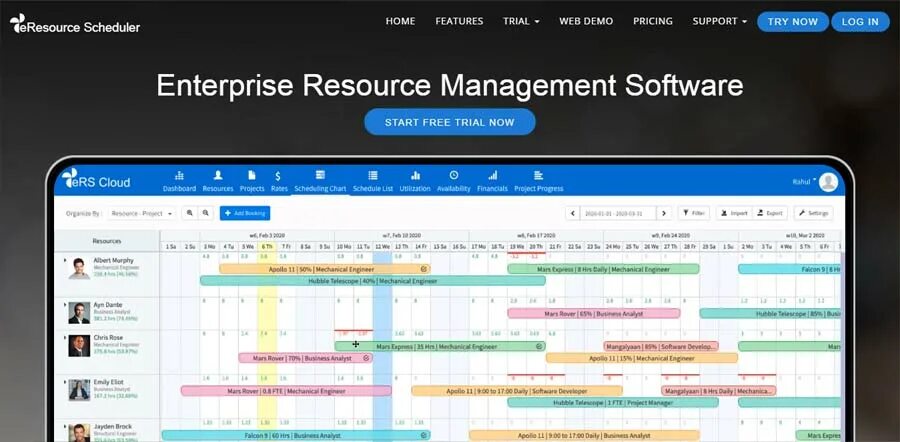900x442 pixels.
Task: Expand Chris Rose's resource row
Action: coord(64,338)
